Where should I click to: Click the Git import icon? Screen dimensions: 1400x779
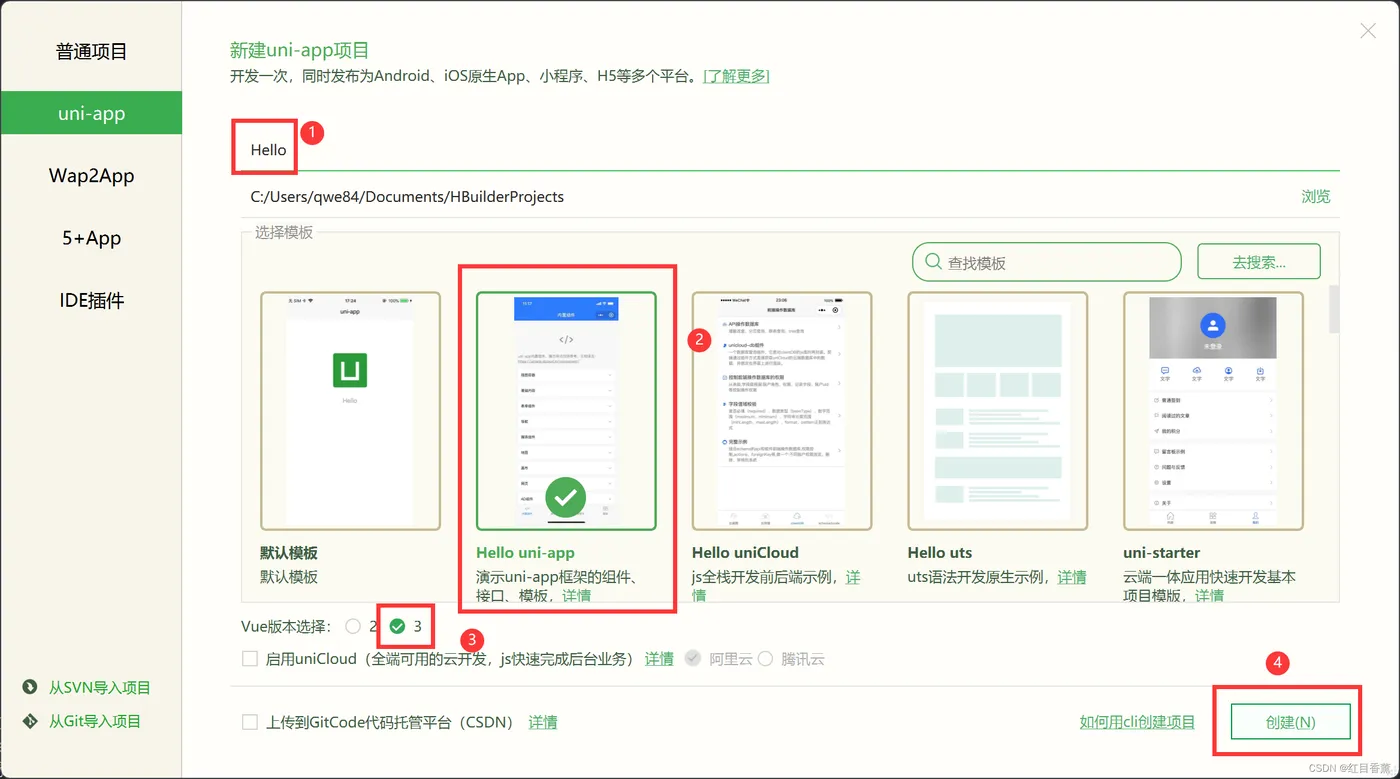(x=30, y=721)
